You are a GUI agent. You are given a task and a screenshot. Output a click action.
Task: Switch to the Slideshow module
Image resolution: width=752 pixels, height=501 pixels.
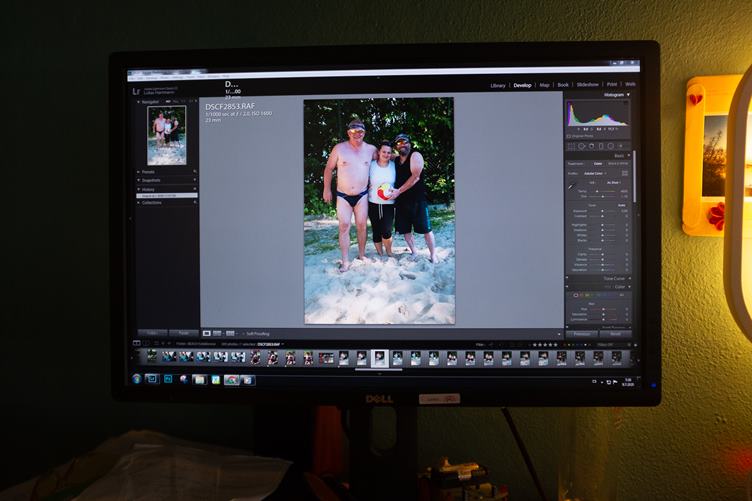click(x=588, y=84)
